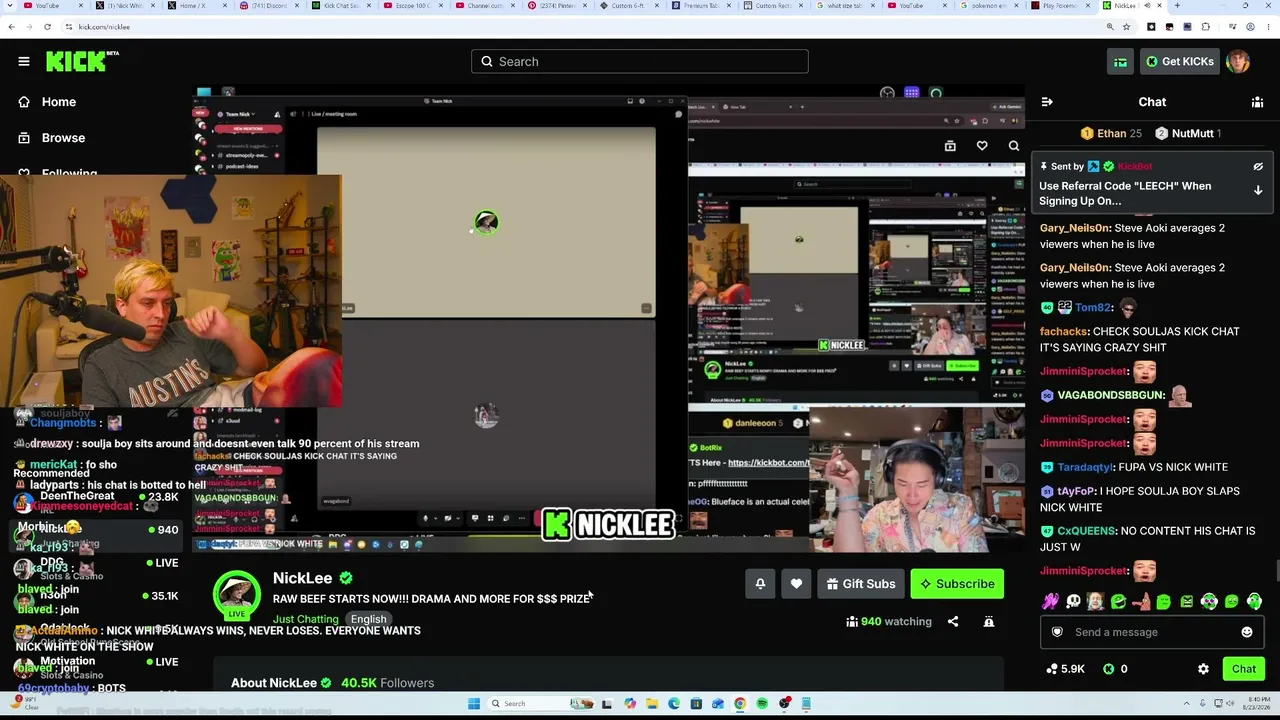Open File Explorer from taskbar

click(652, 704)
